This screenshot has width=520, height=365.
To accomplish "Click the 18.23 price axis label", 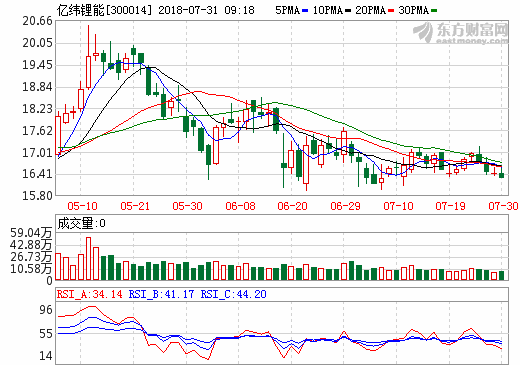I will point(37,109).
